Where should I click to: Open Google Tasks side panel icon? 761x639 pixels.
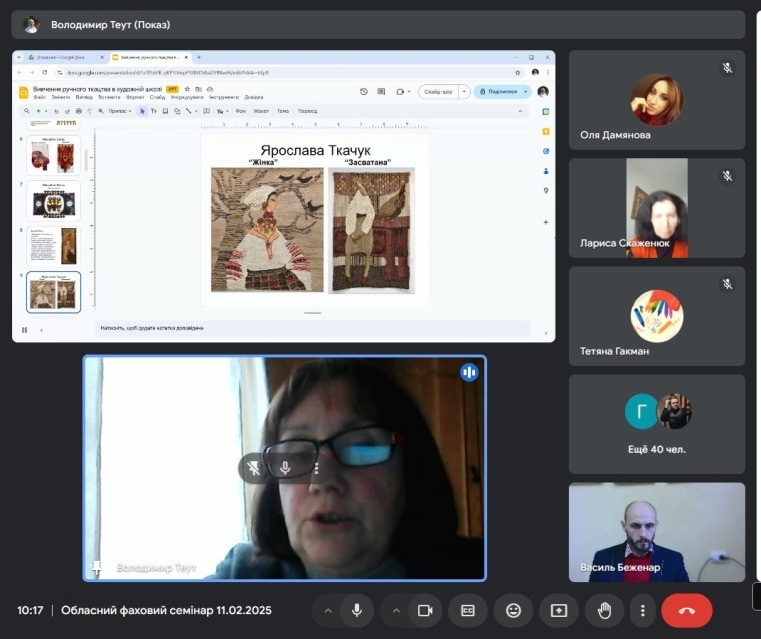[x=546, y=151]
